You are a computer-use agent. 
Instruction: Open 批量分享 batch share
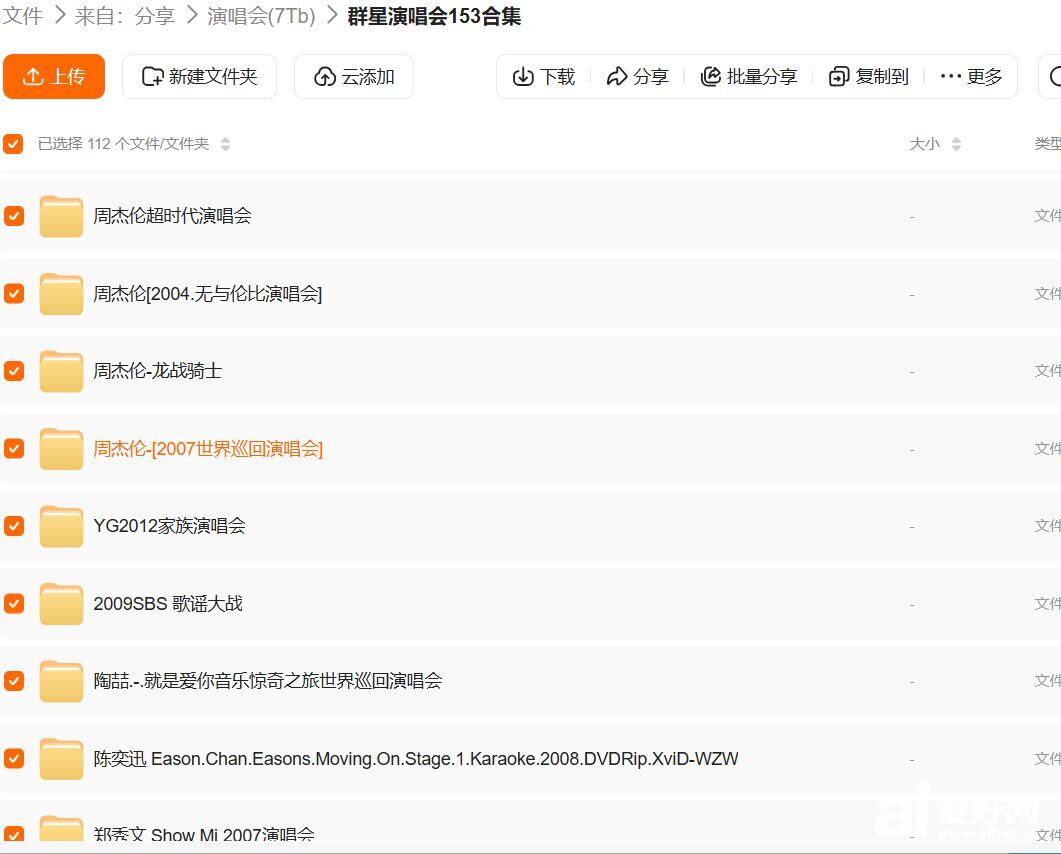pos(748,76)
